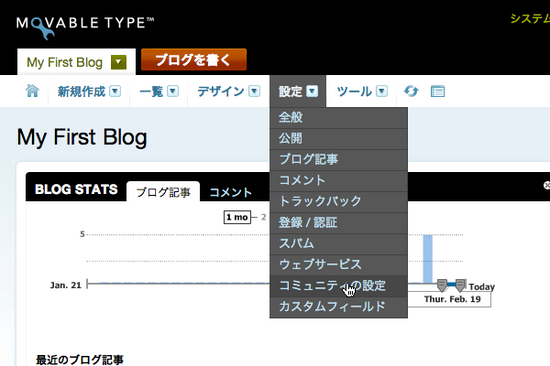Screen dimensions: 550x366
Task: Choose 公開 from settings menu
Action: coord(338,139)
